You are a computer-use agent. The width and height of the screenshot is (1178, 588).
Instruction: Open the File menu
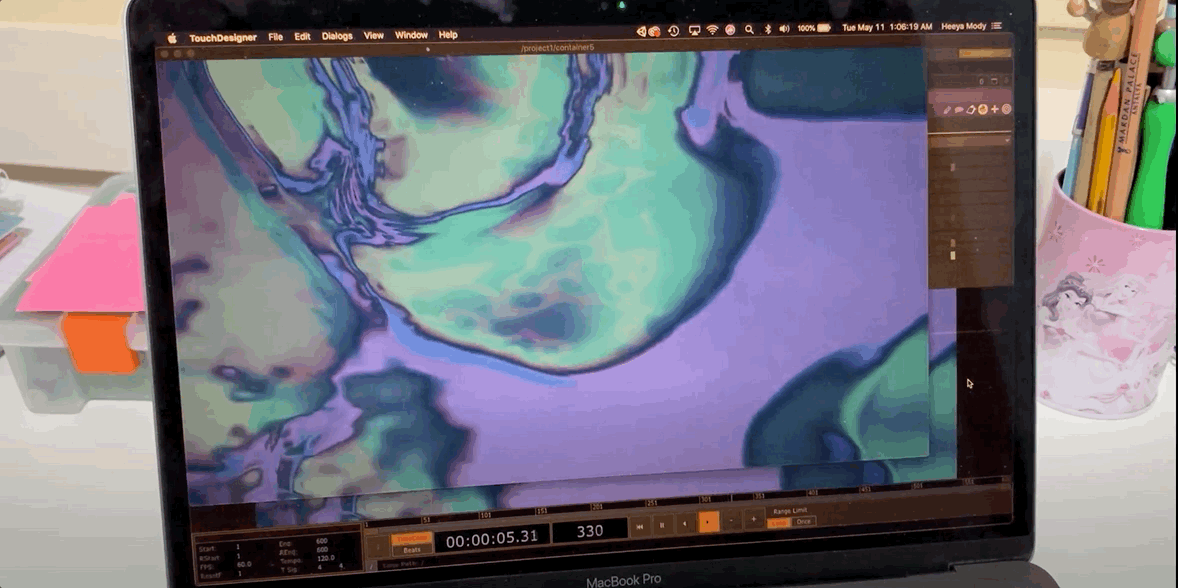coord(276,37)
